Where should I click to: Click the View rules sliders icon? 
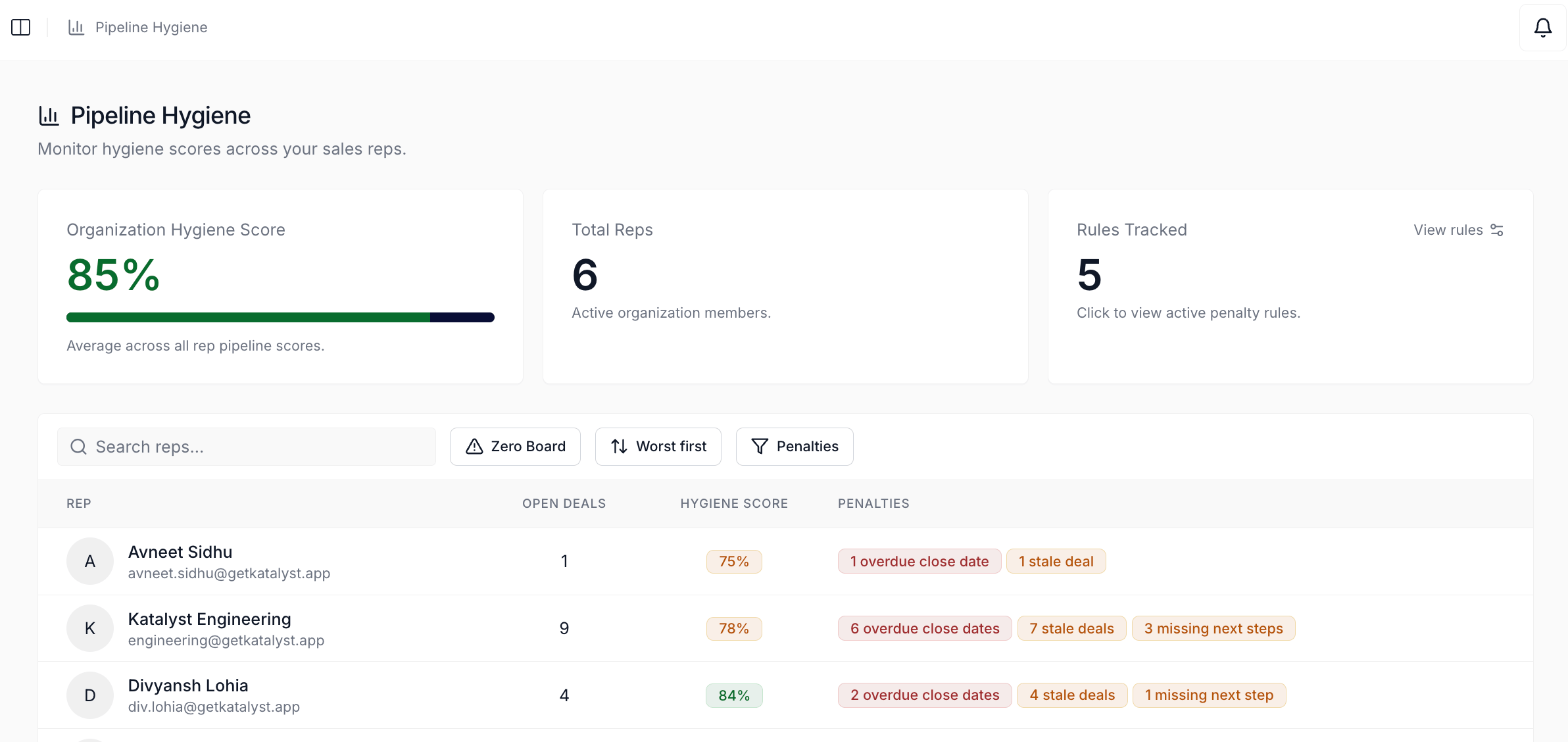(1497, 230)
